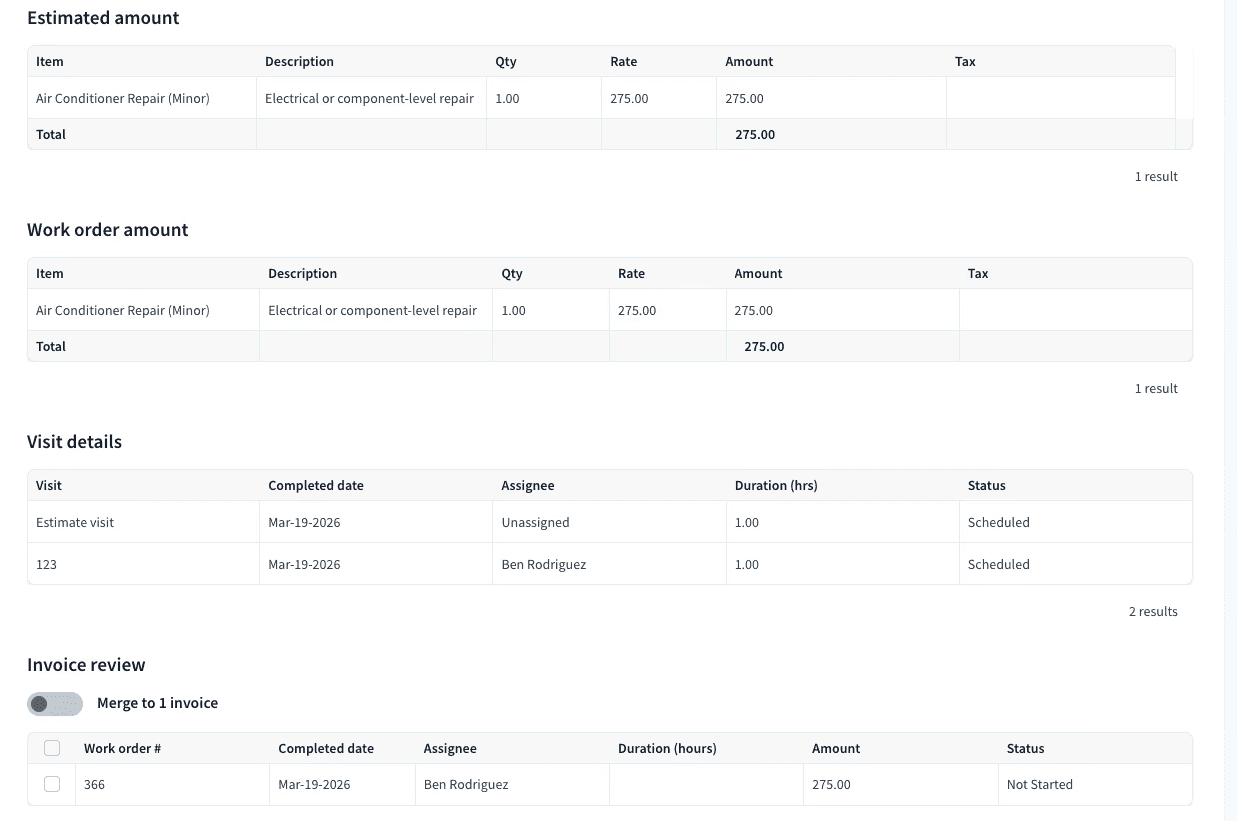This screenshot has height=821, width=1237.
Task: Click the Estimate visit row in Visit details
Action: click(609, 522)
